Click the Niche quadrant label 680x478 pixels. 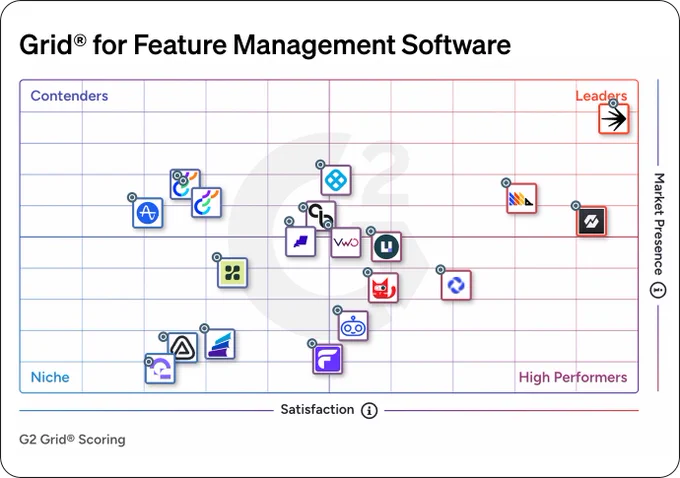(x=50, y=377)
